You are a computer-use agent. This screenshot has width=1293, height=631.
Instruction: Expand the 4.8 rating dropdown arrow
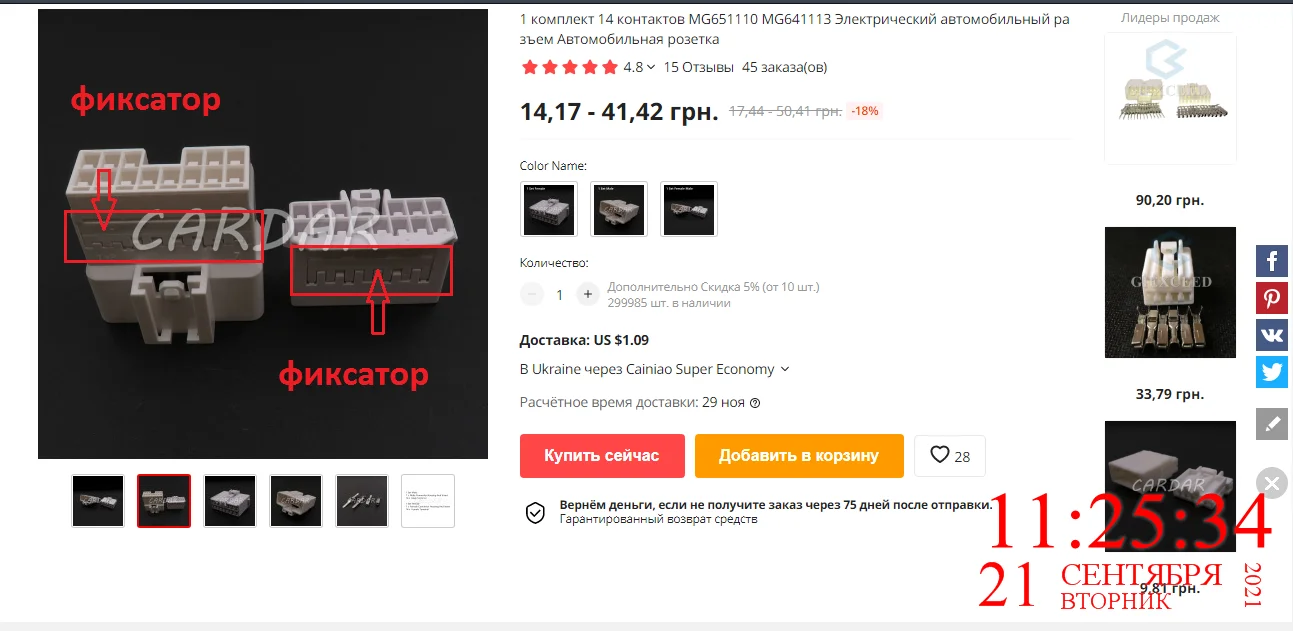pyautogui.click(x=651, y=67)
